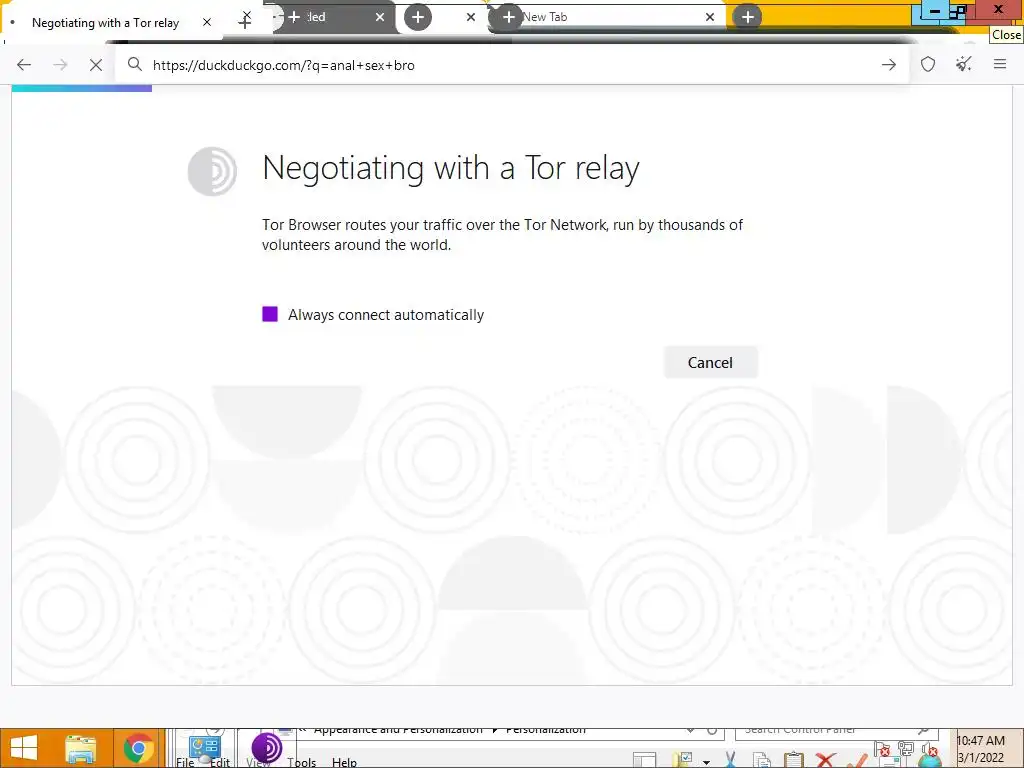Click the Action Center flag tray icon

click(882, 748)
